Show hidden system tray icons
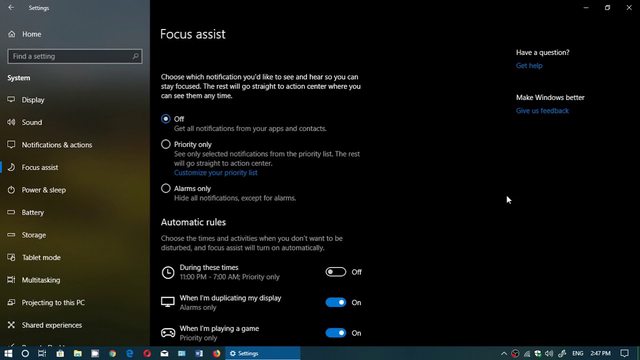This screenshot has width=640, height=360. click(x=504, y=353)
